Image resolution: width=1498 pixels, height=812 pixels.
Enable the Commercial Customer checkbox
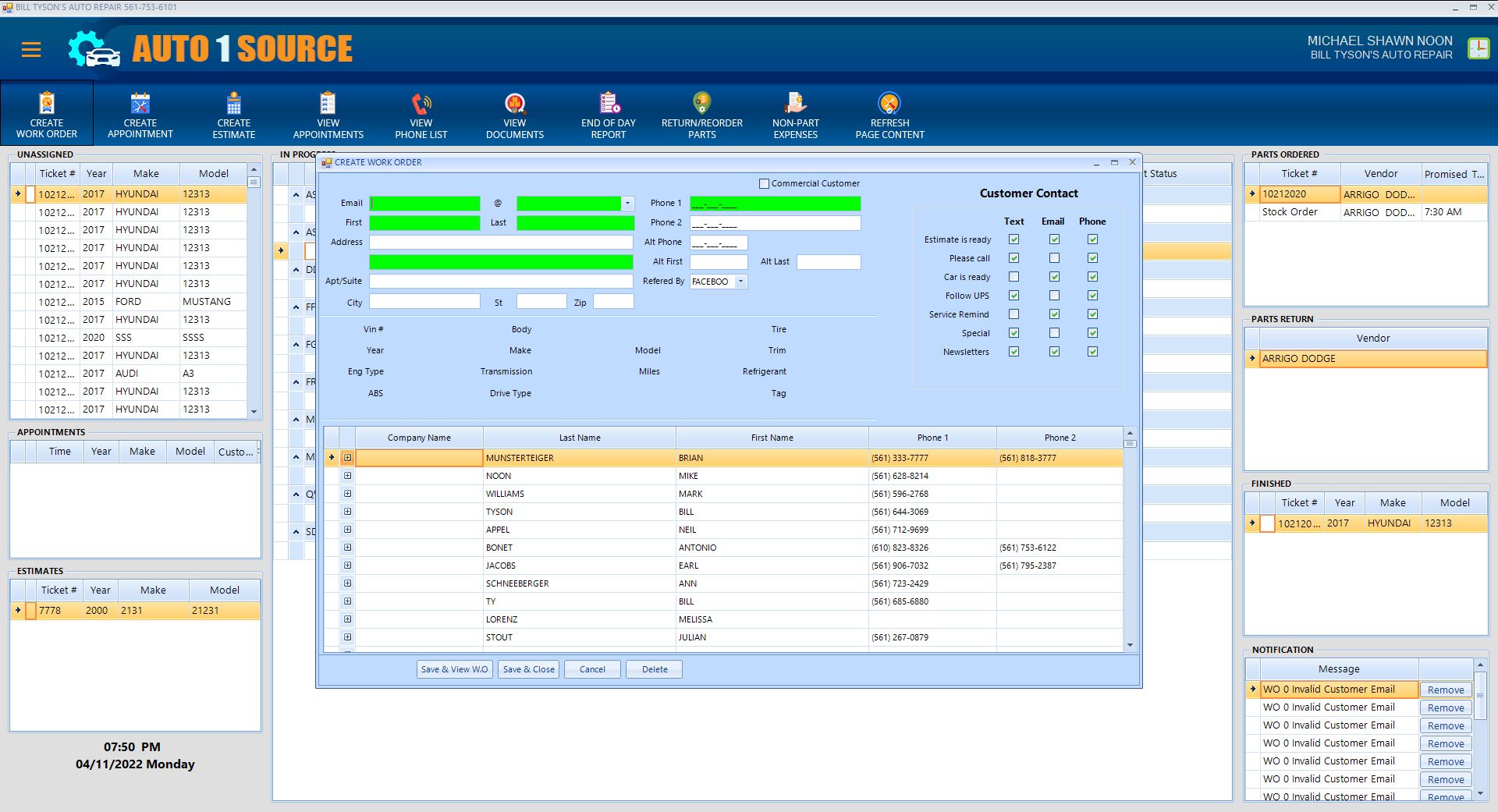[765, 184]
